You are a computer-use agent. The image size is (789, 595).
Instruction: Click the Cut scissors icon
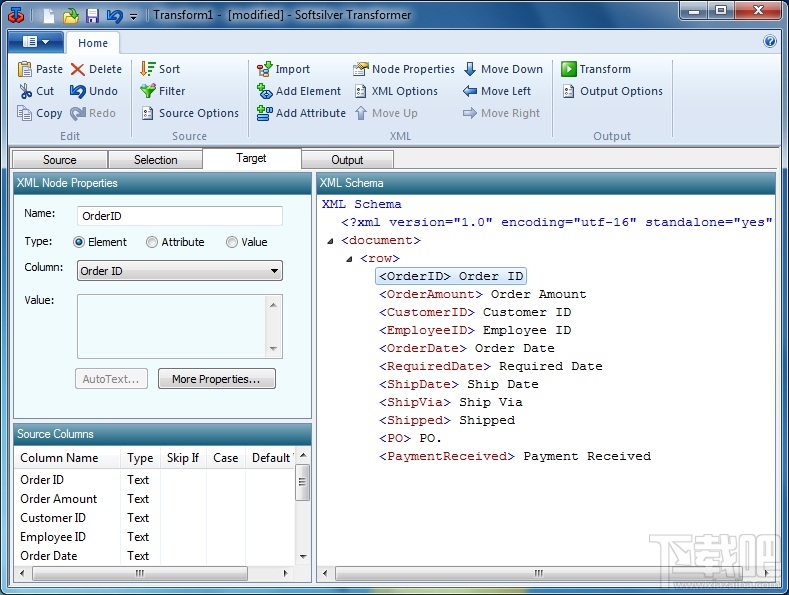tap(25, 91)
